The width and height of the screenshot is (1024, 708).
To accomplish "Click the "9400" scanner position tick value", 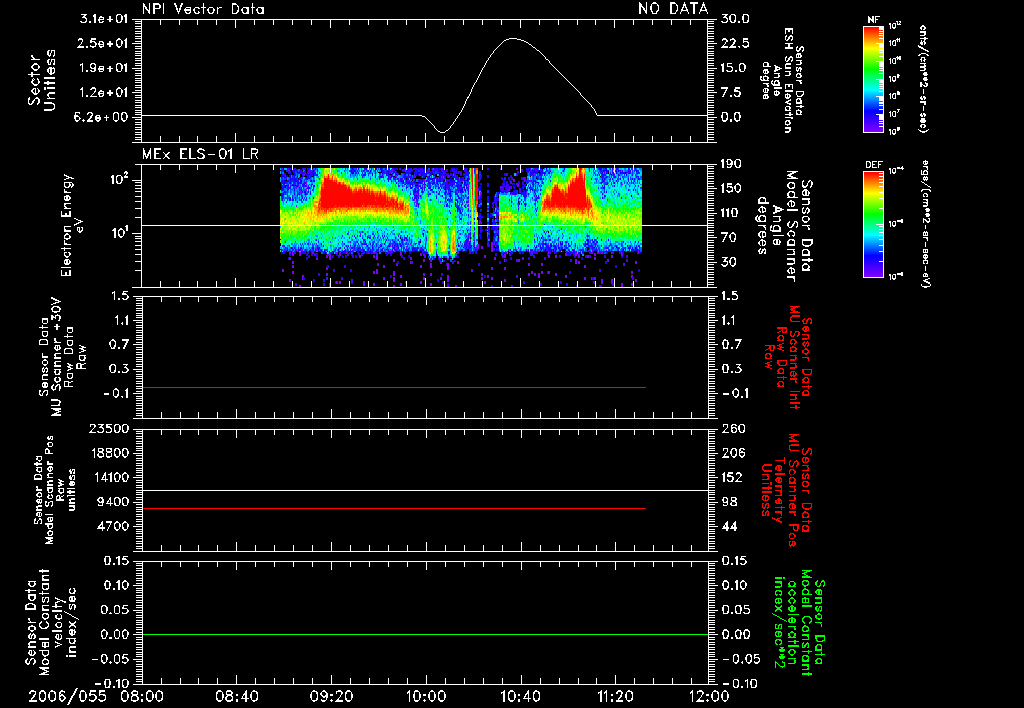I will [113, 502].
